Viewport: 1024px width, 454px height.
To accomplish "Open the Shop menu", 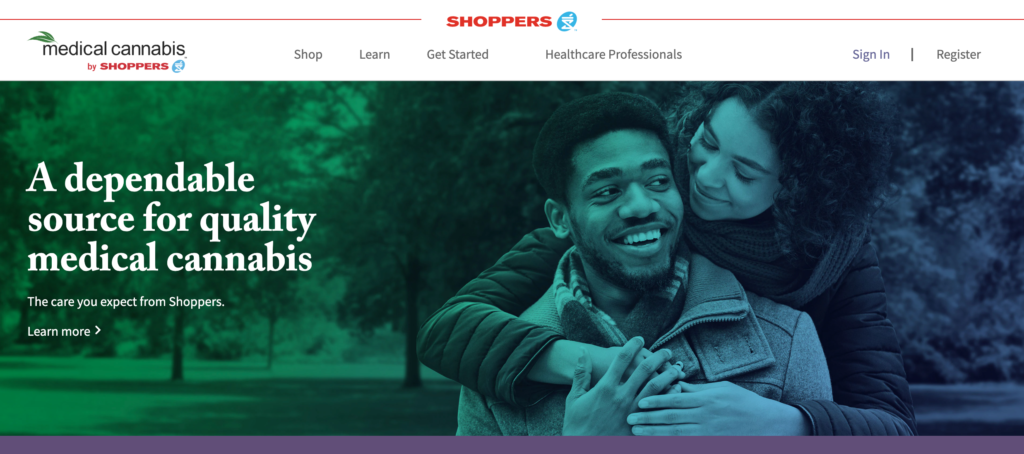I will (x=308, y=55).
